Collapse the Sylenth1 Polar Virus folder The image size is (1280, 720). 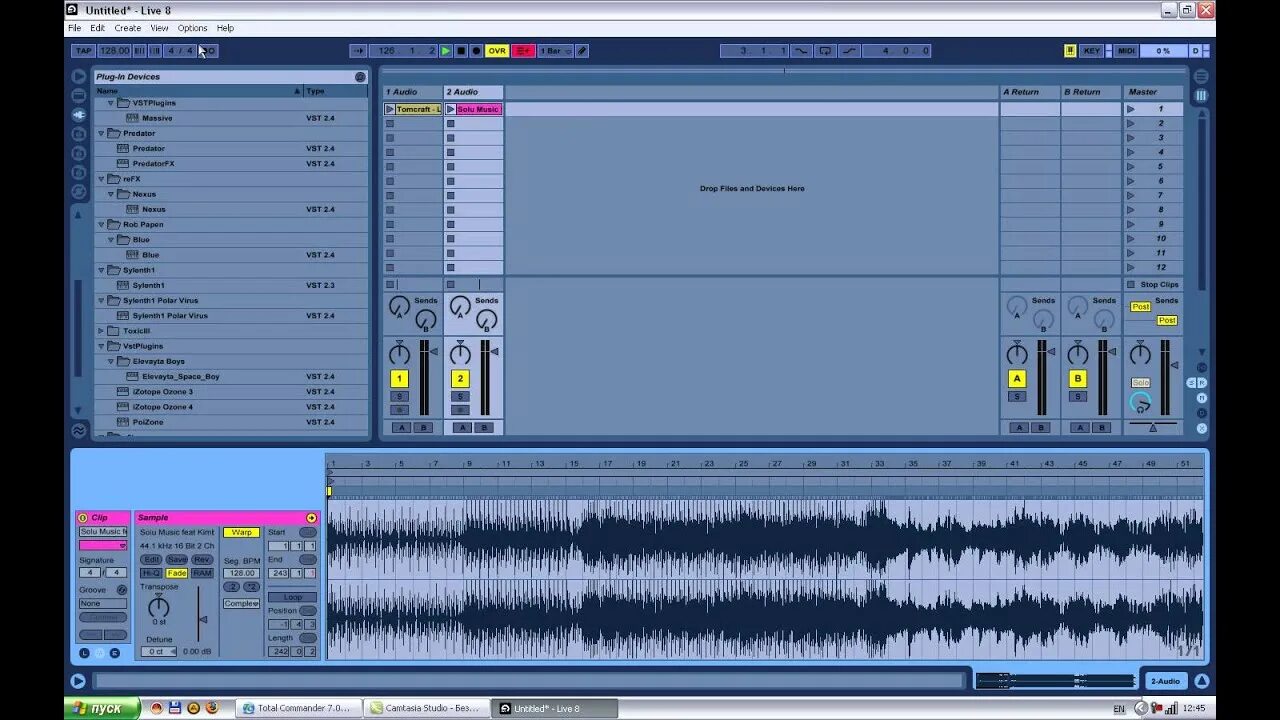pyautogui.click(x=101, y=300)
